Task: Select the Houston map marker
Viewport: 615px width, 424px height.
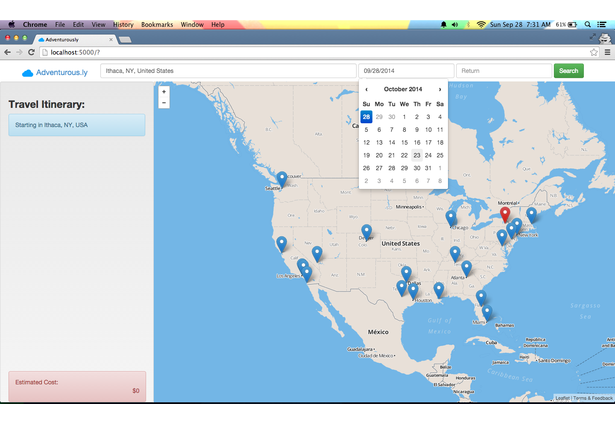Action: [413, 291]
